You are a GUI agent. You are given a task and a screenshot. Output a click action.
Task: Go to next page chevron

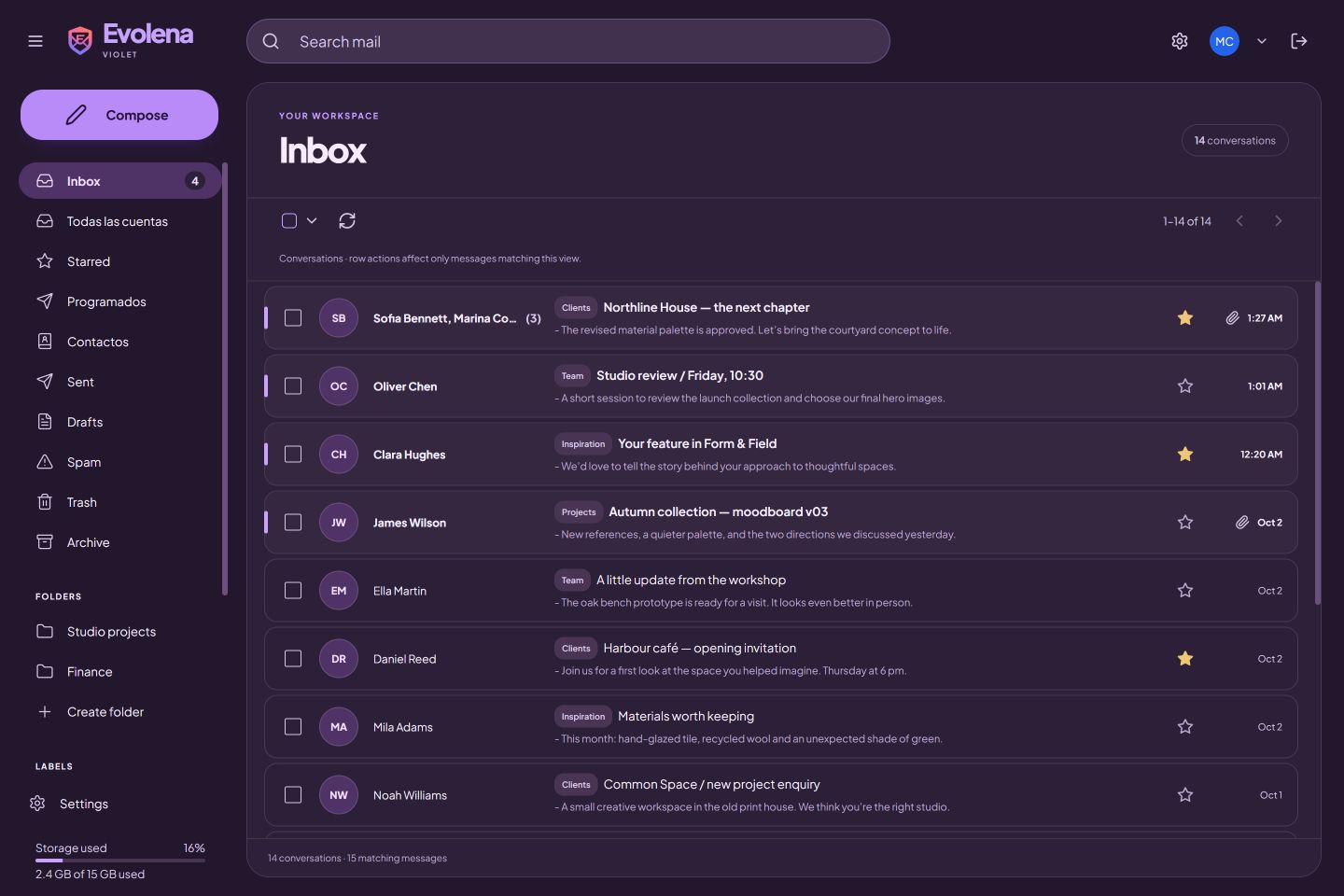1279,221
